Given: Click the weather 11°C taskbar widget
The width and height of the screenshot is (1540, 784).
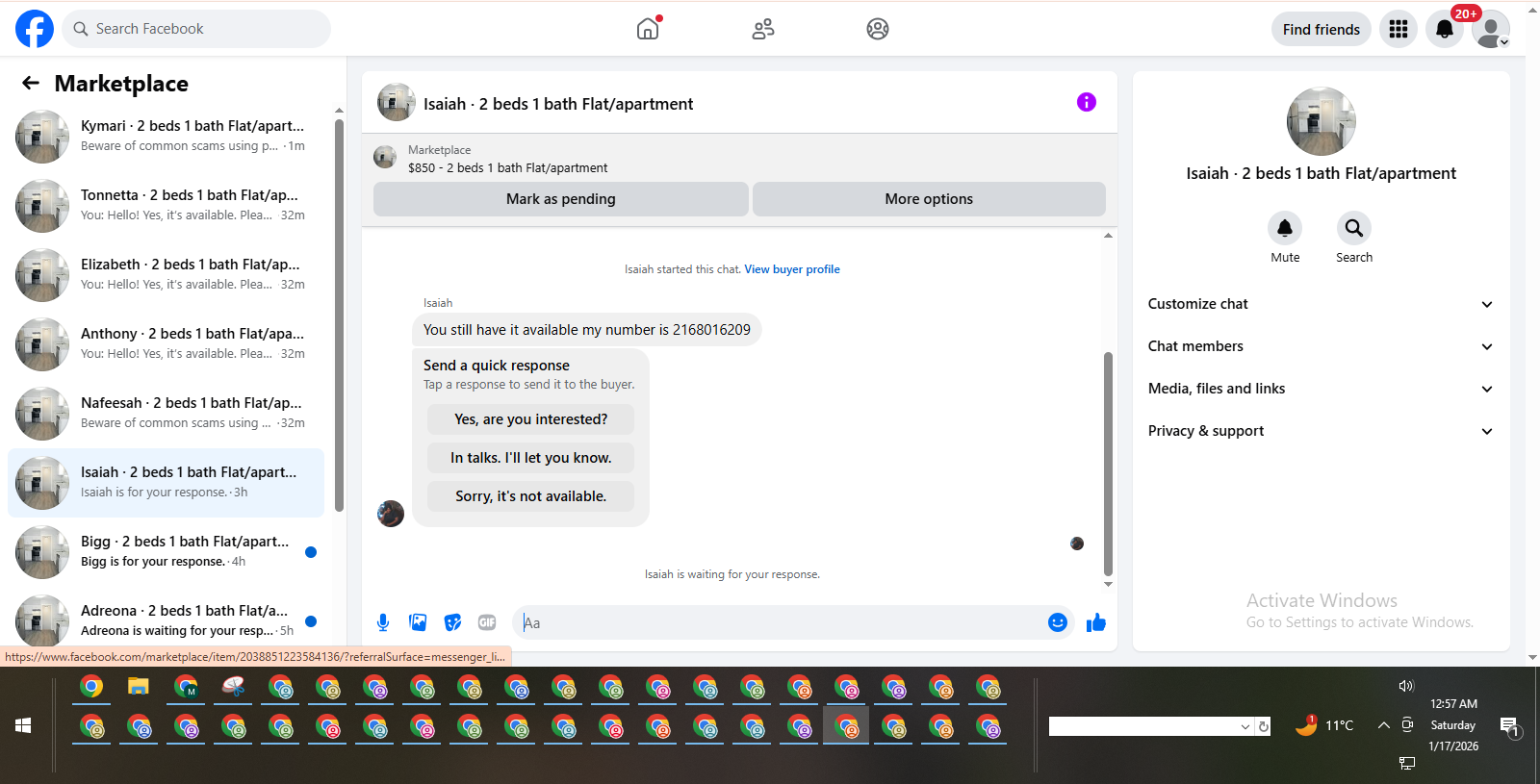Looking at the screenshot, I should coord(1324,725).
